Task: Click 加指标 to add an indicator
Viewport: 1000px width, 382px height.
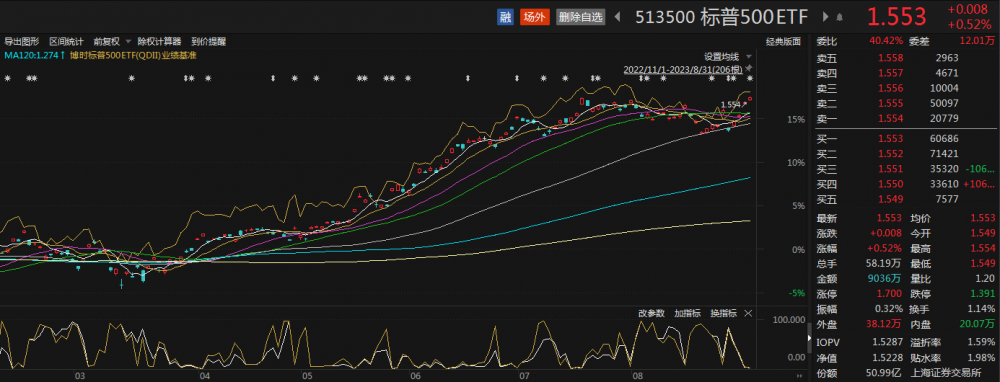Action: pyautogui.click(x=688, y=313)
